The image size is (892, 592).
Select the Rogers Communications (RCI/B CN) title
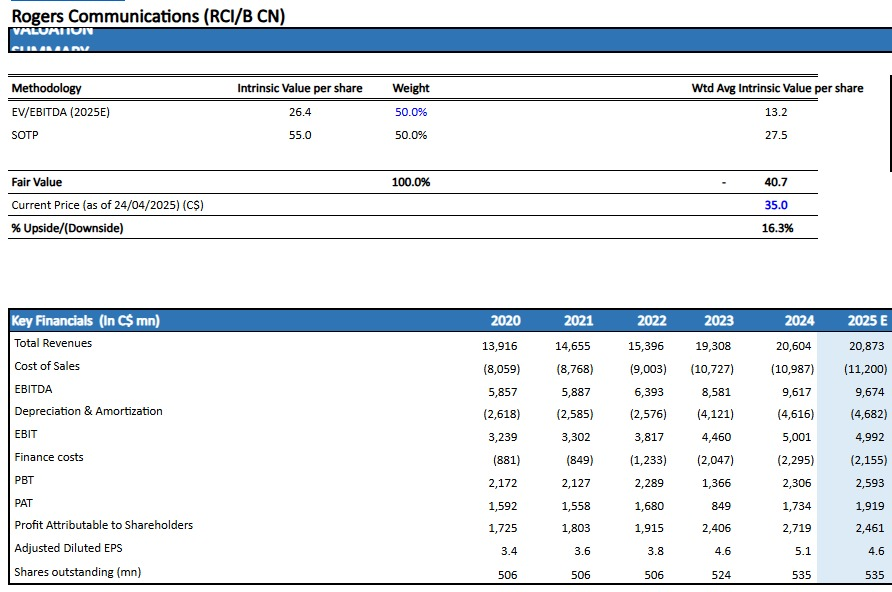[148, 16]
